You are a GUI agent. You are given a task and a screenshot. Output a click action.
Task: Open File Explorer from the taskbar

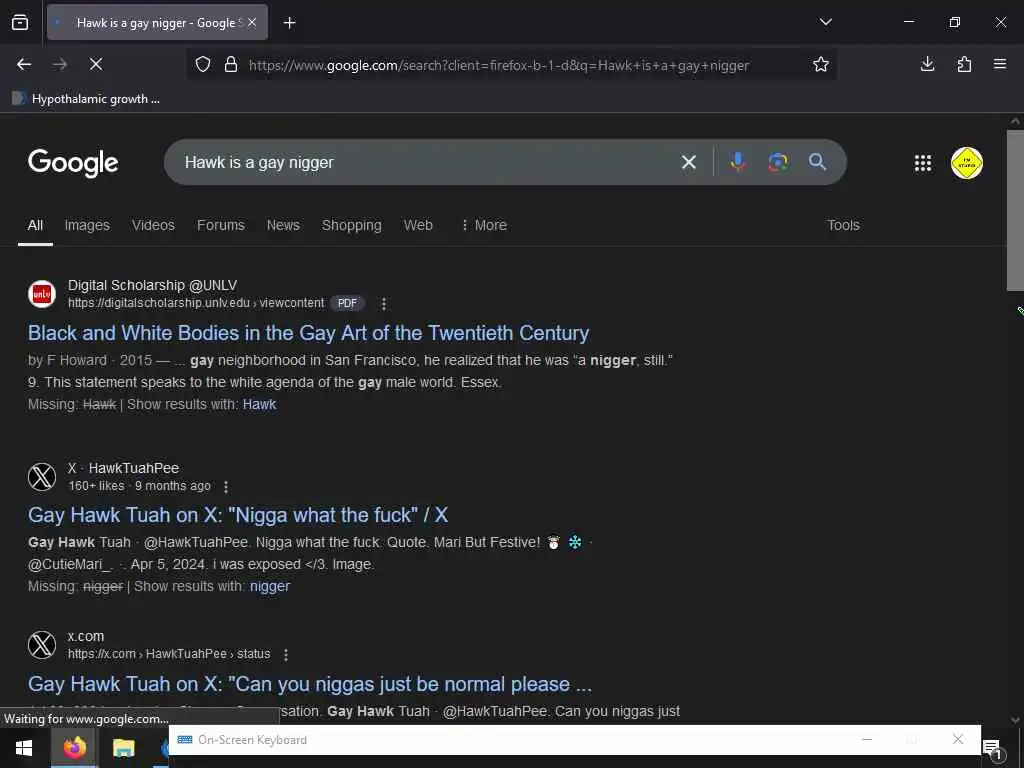pos(123,747)
